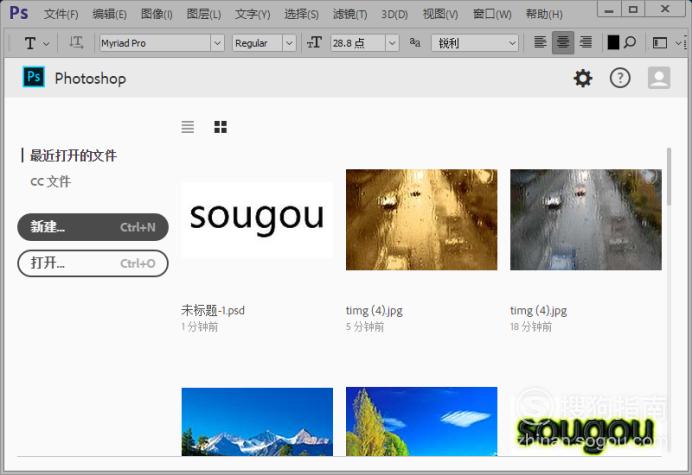The image size is (692, 475).
Task: Open the help question mark icon
Action: tap(620, 78)
